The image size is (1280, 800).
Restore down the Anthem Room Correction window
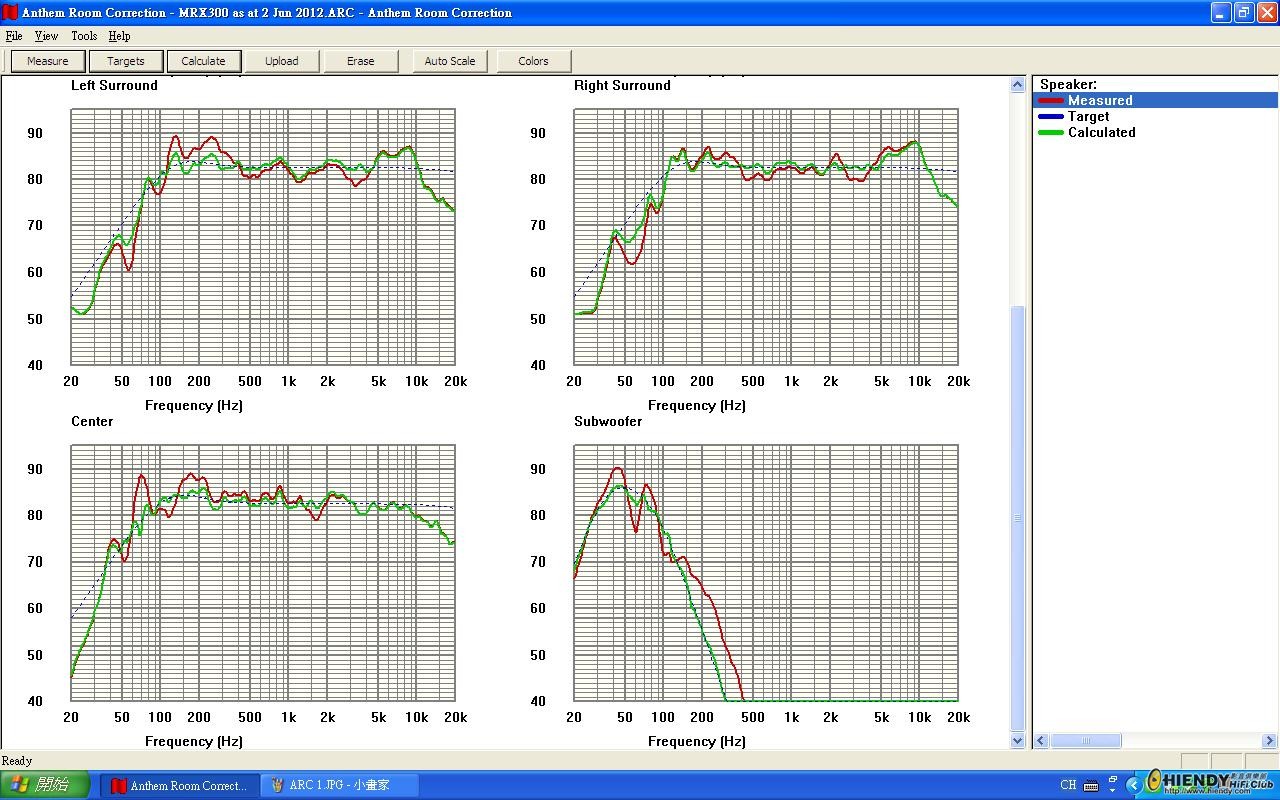pos(1244,13)
